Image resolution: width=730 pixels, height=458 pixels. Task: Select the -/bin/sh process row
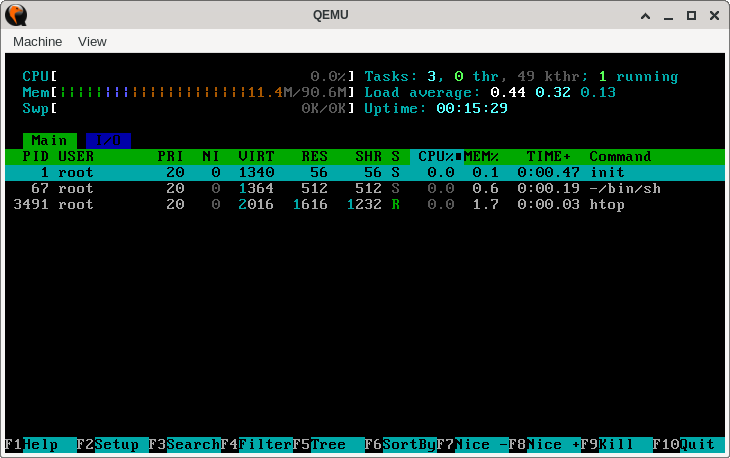(x=365, y=189)
